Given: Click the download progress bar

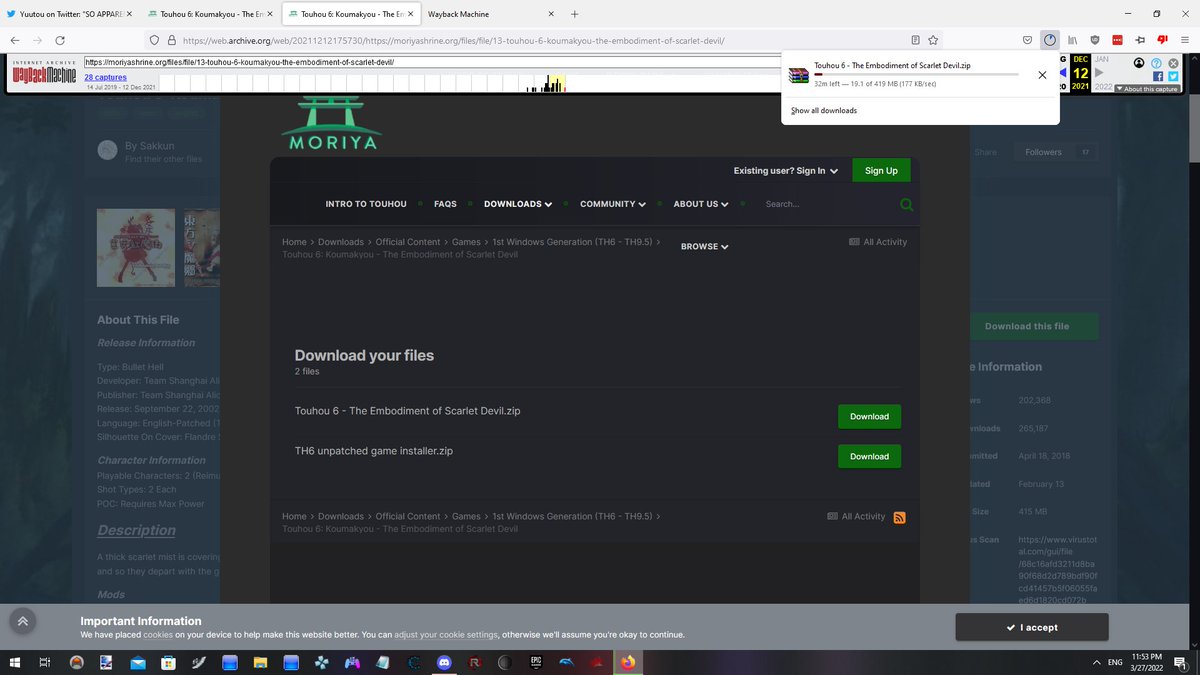Looking at the screenshot, I should click(916, 75).
